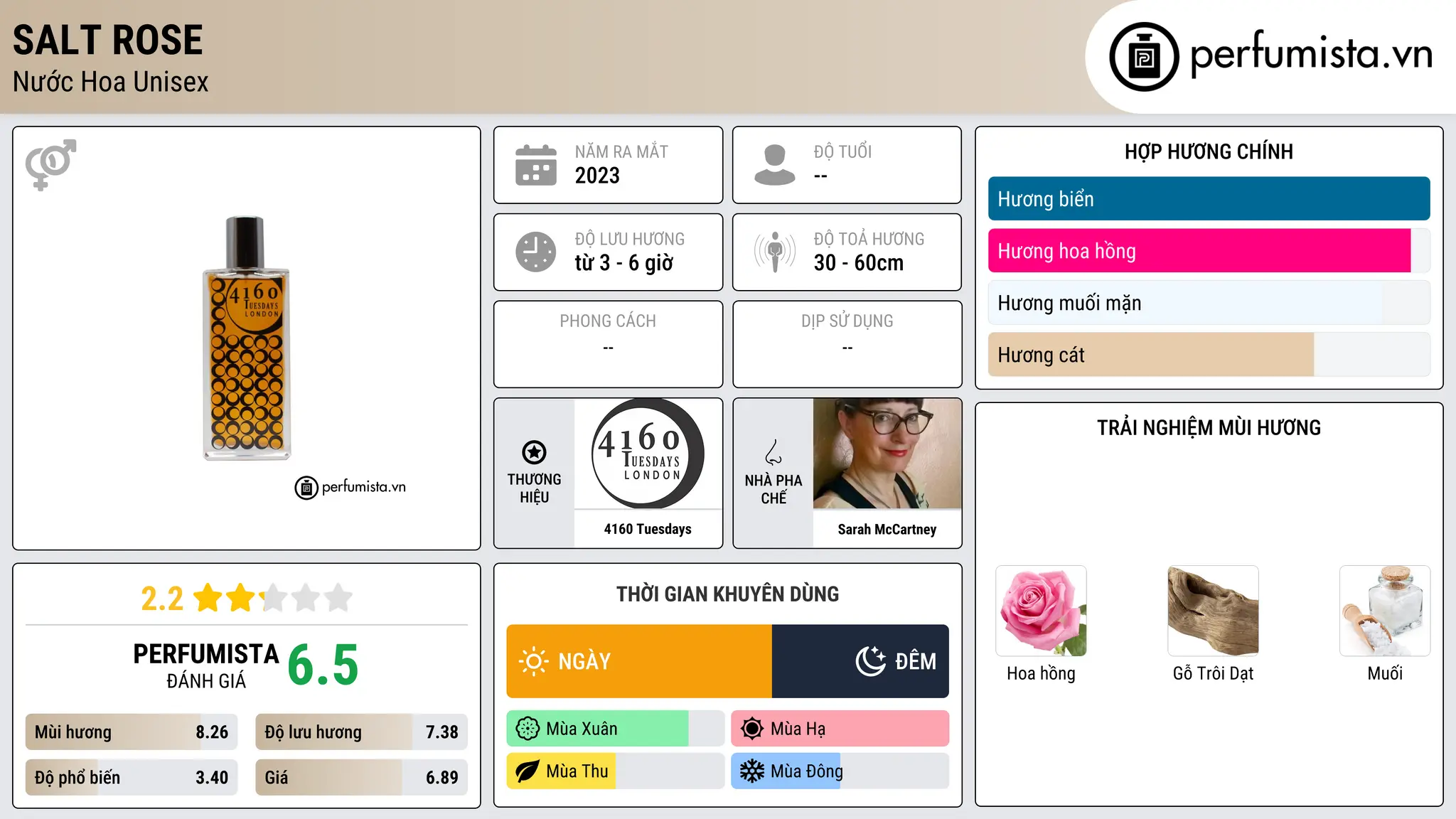Viewport: 1456px width, 819px height.
Task: Click the Mùi hương score bar
Action: tap(132, 732)
